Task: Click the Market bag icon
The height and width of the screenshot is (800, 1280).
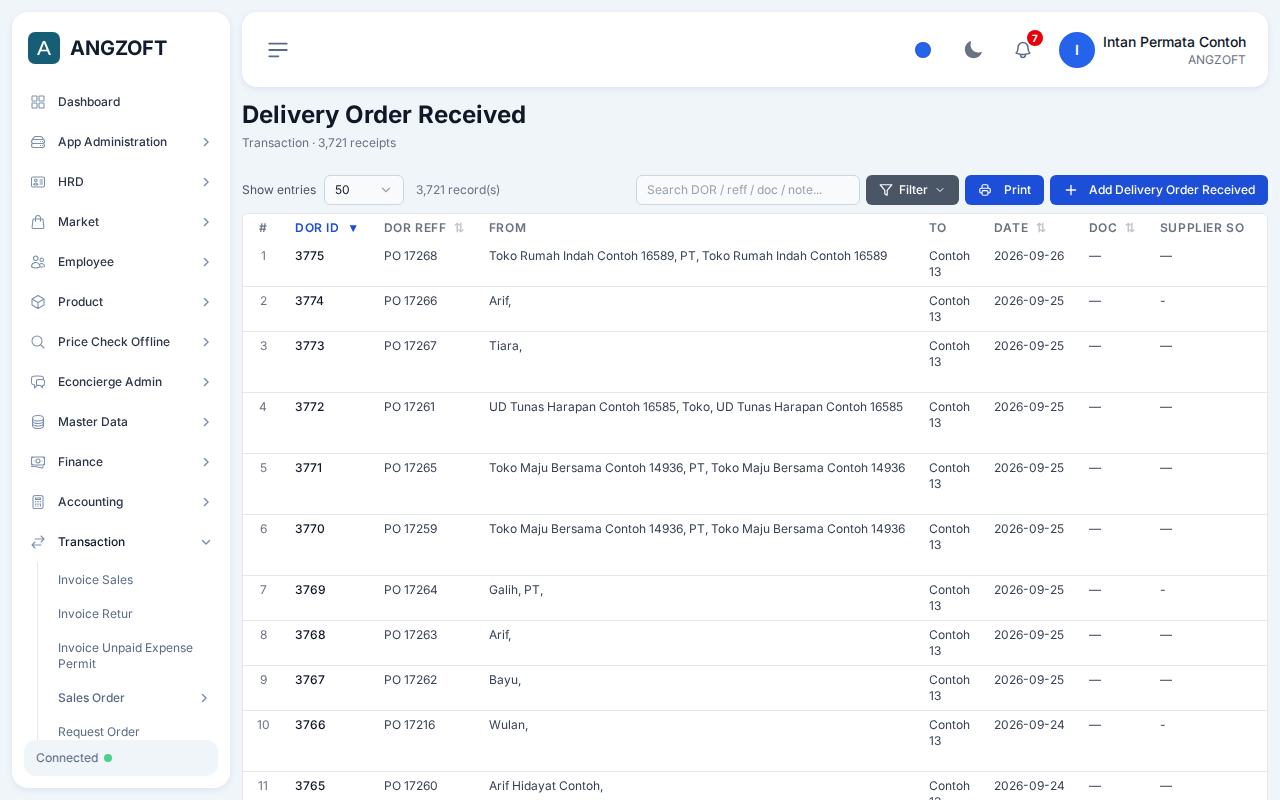Action: pos(38,222)
